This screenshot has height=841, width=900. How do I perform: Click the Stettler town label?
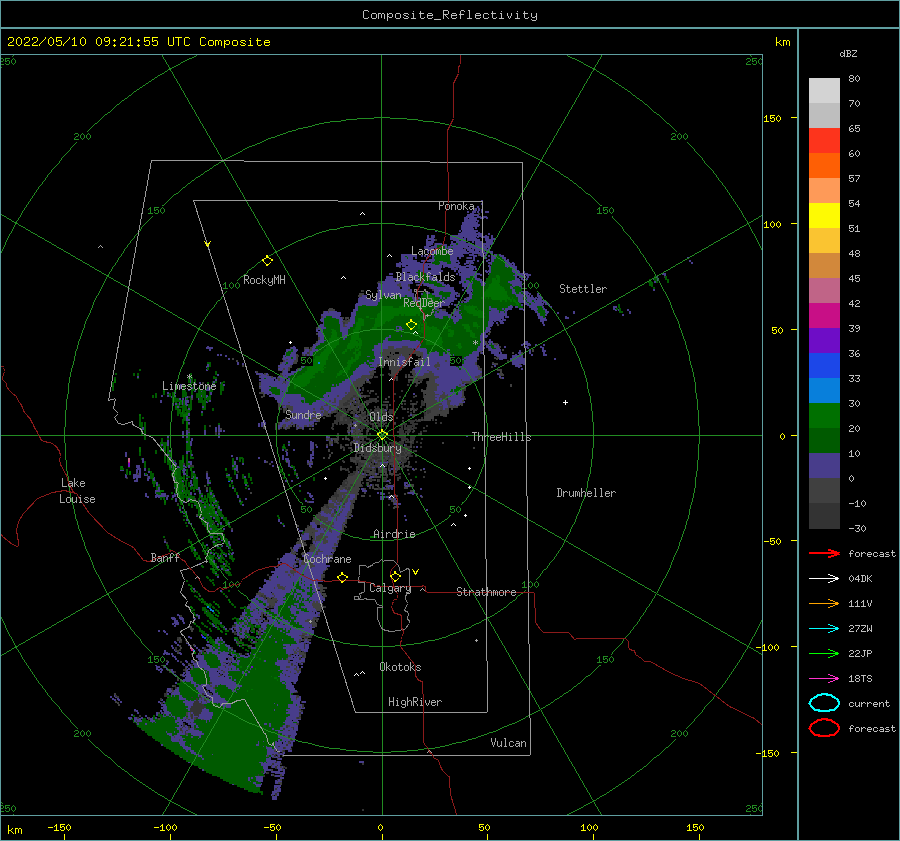pos(583,289)
